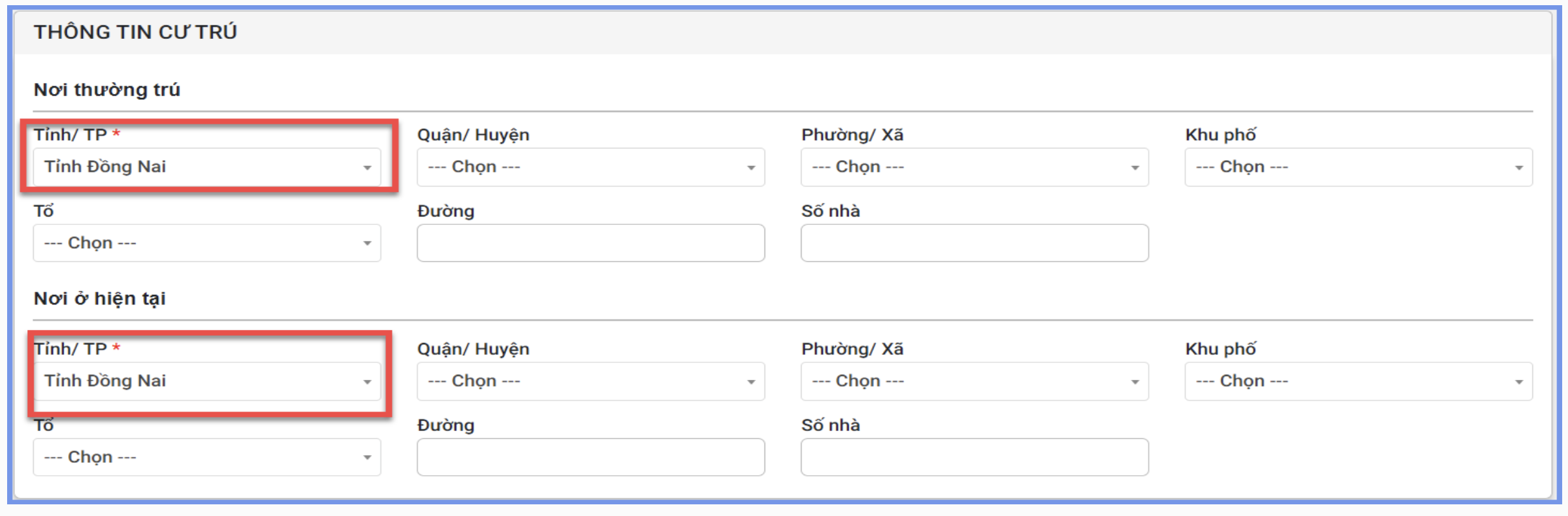Open the Tổ dropdown under Nơi ở hiện tại
The height and width of the screenshot is (516, 1568).
coord(207,457)
